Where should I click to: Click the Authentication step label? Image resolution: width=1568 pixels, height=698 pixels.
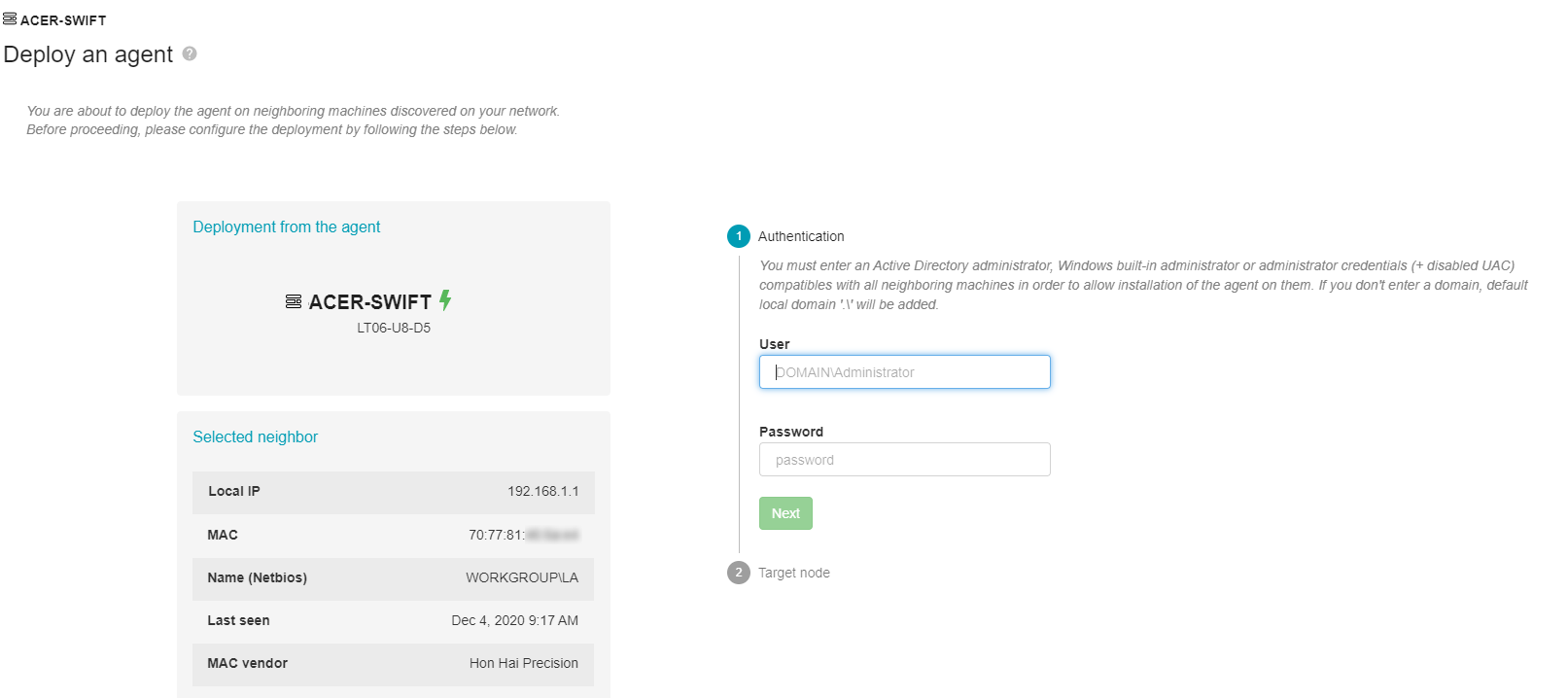click(x=801, y=236)
